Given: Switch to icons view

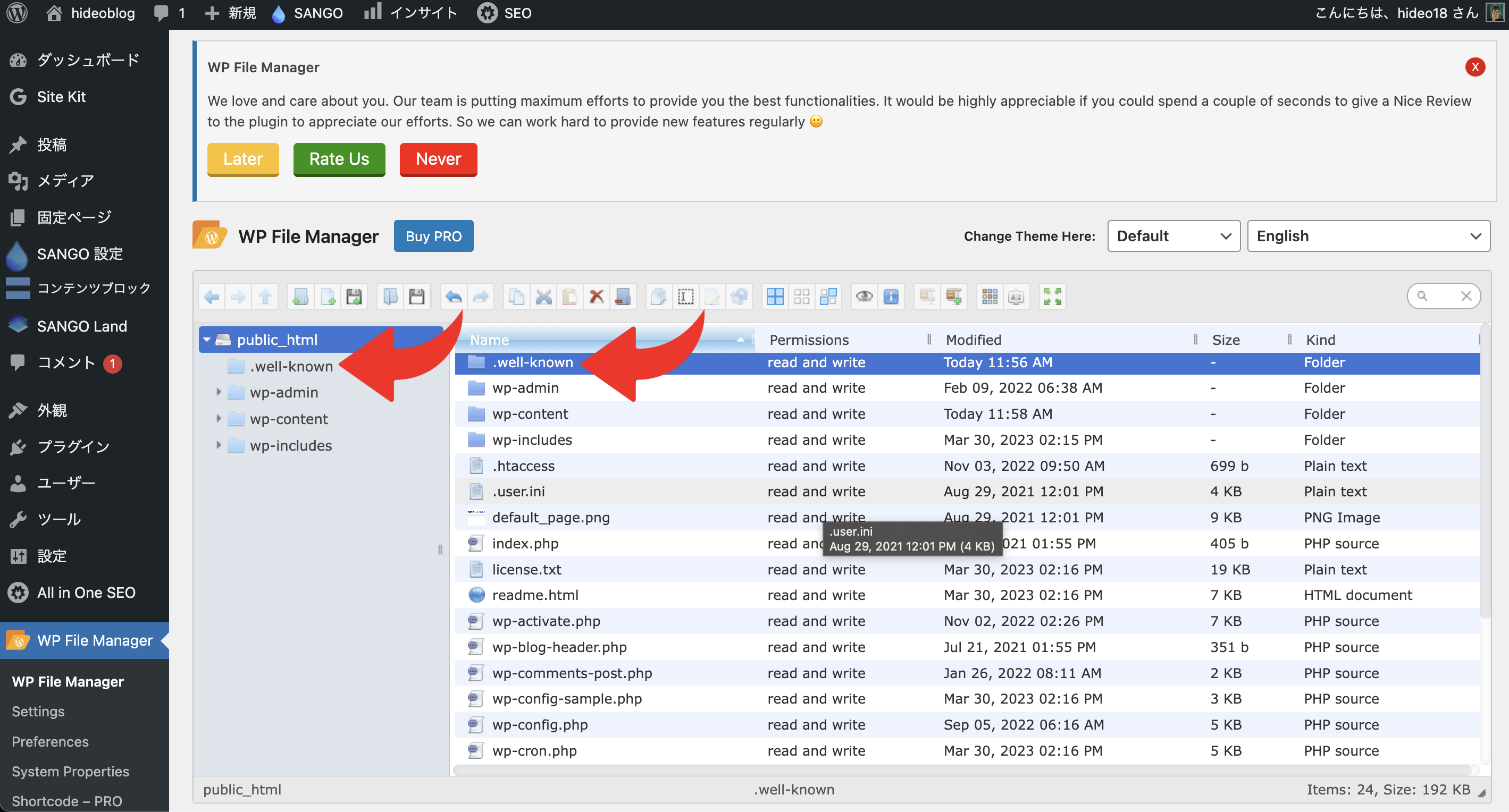Looking at the screenshot, I should coord(990,297).
